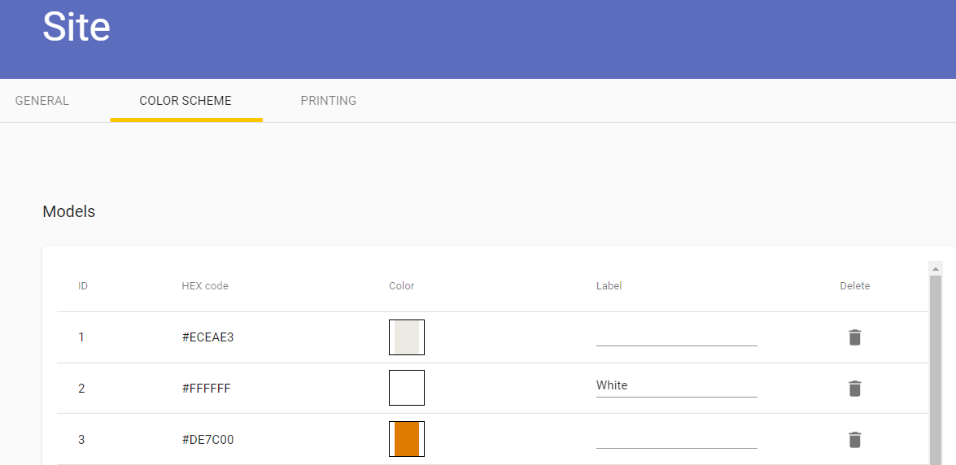This screenshot has width=956, height=465.
Task: Click the Site page title
Action: (x=76, y=27)
